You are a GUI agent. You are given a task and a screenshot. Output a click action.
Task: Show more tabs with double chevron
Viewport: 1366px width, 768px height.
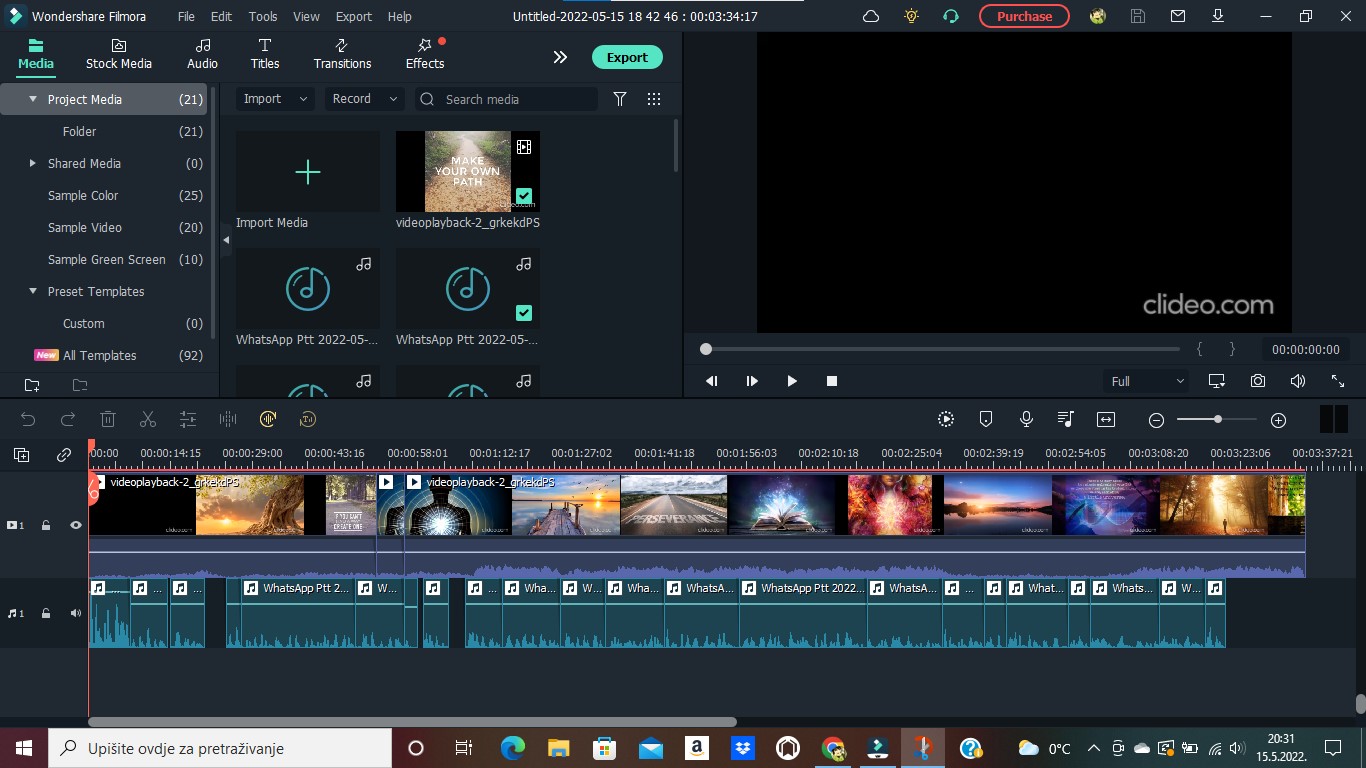click(x=560, y=57)
